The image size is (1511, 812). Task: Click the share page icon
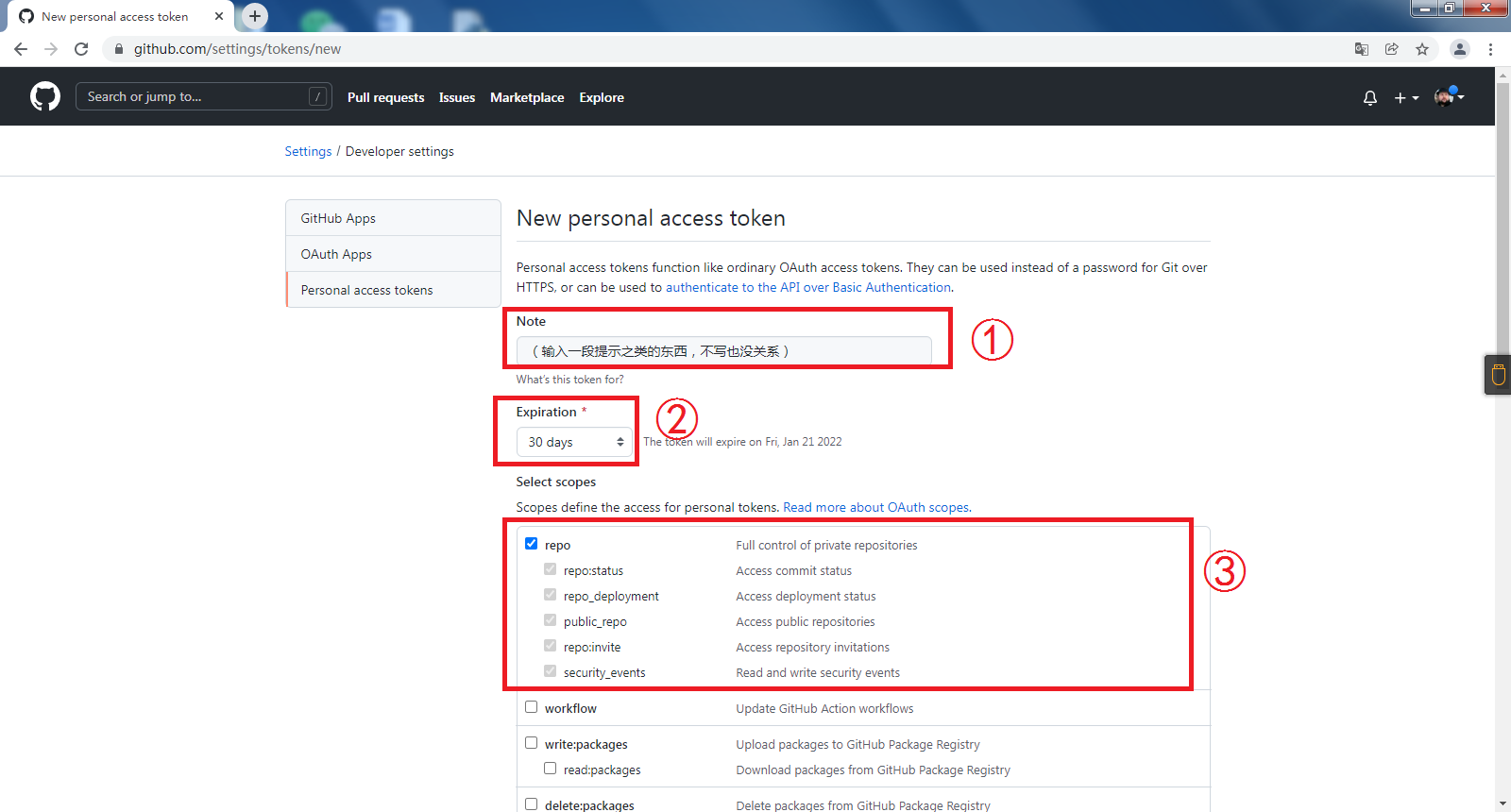[1392, 49]
